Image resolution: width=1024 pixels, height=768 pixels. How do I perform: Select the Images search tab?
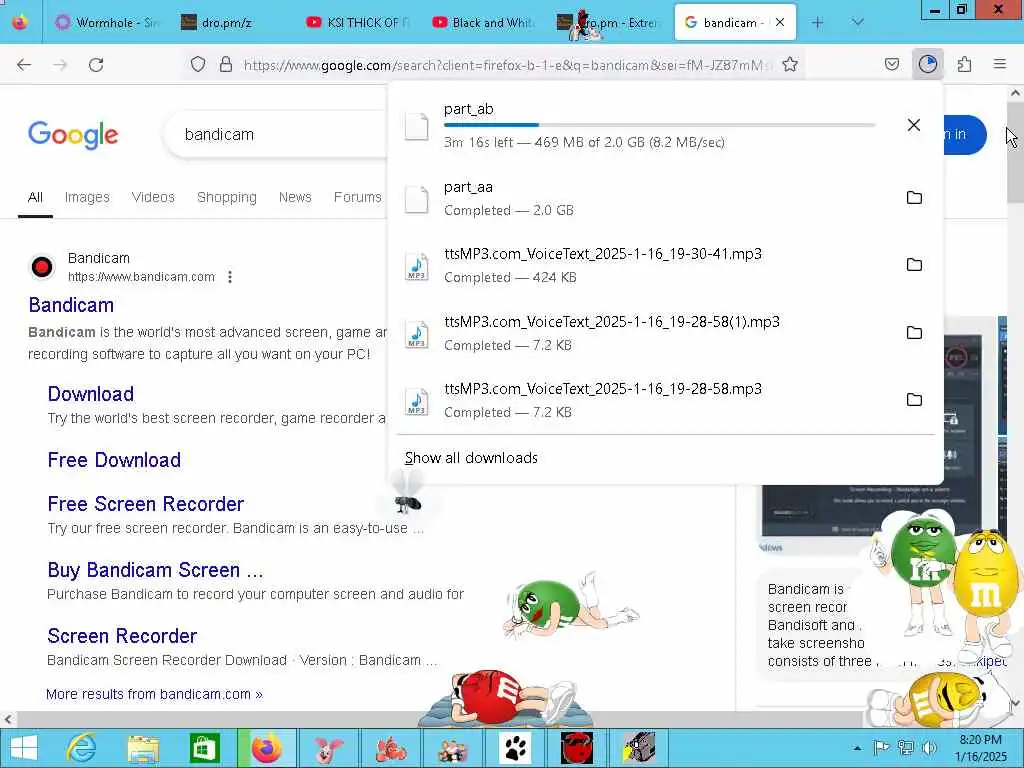(87, 197)
